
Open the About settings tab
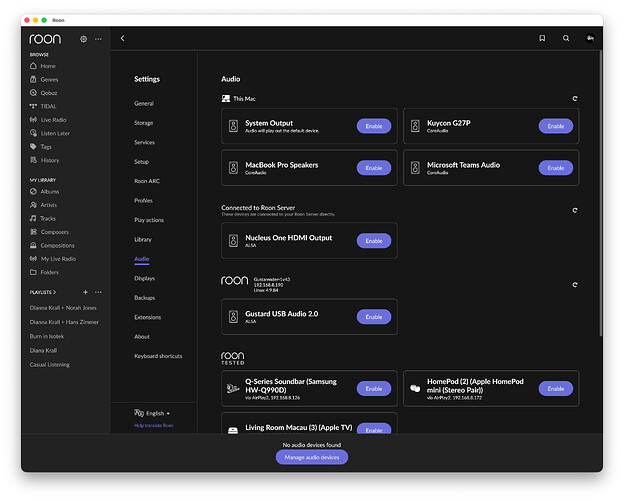click(x=142, y=336)
